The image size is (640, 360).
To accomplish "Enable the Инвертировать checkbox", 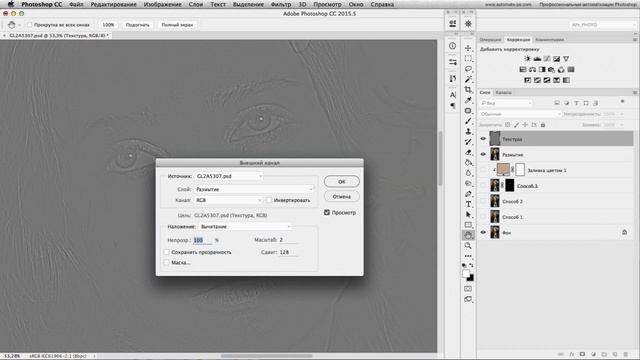I will pos(269,200).
